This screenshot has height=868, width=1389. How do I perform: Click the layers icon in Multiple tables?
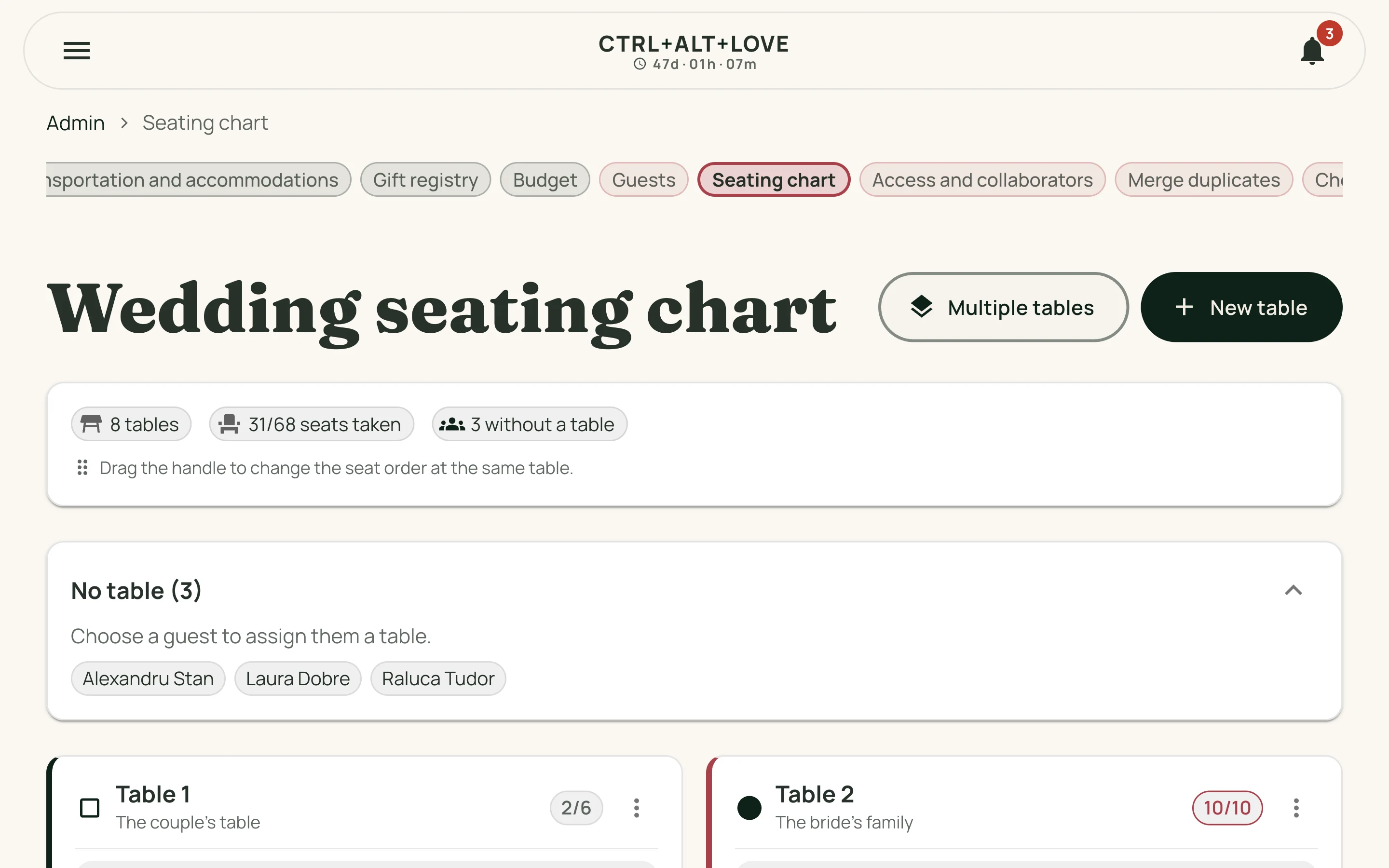[x=921, y=307]
